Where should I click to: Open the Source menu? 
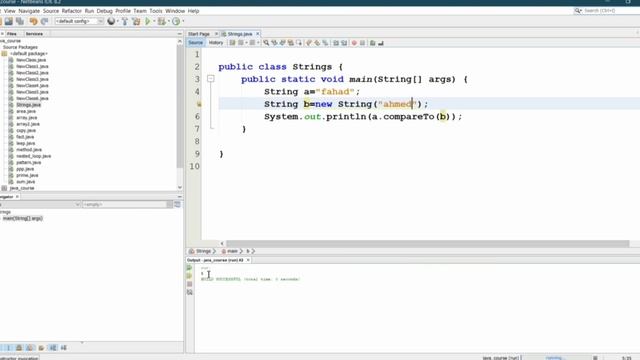(51, 11)
